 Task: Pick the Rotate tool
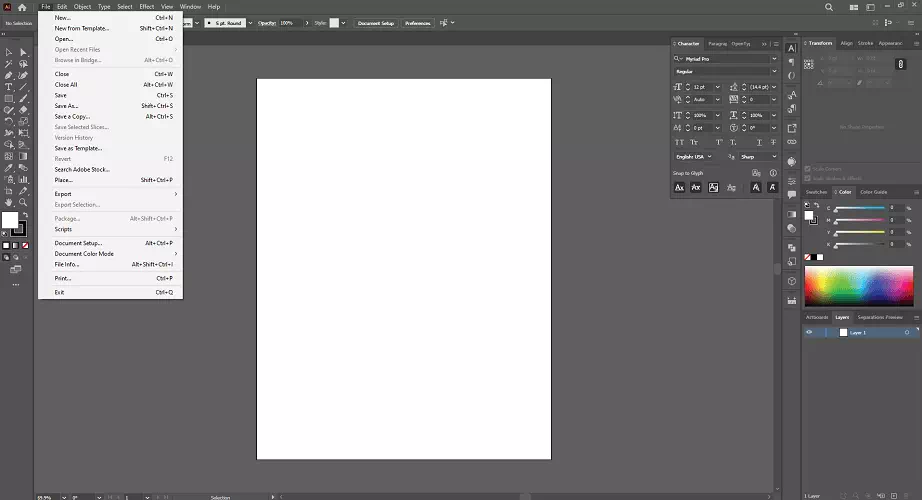tap(9, 122)
